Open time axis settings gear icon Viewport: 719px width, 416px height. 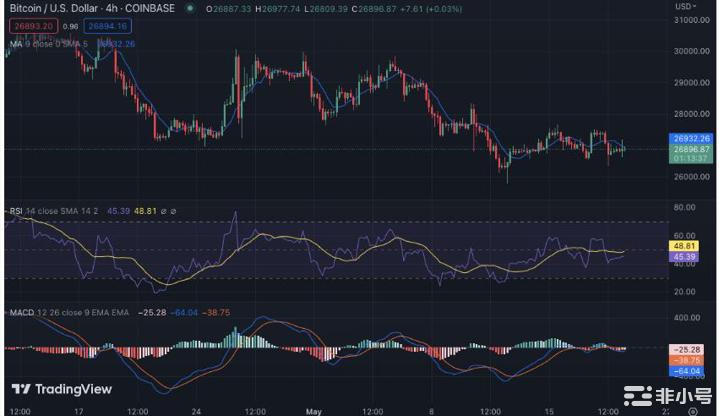[x=693, y=409]
